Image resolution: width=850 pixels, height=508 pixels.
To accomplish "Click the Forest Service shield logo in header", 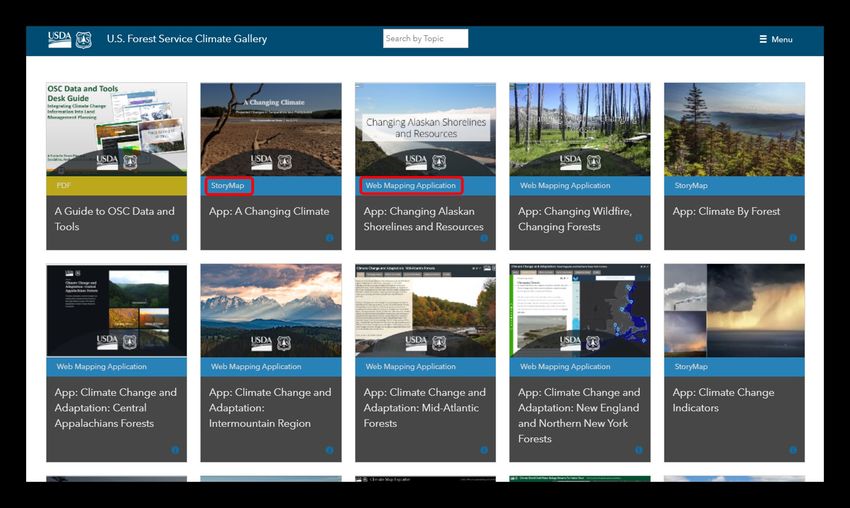I will click(x=83, y=40).
